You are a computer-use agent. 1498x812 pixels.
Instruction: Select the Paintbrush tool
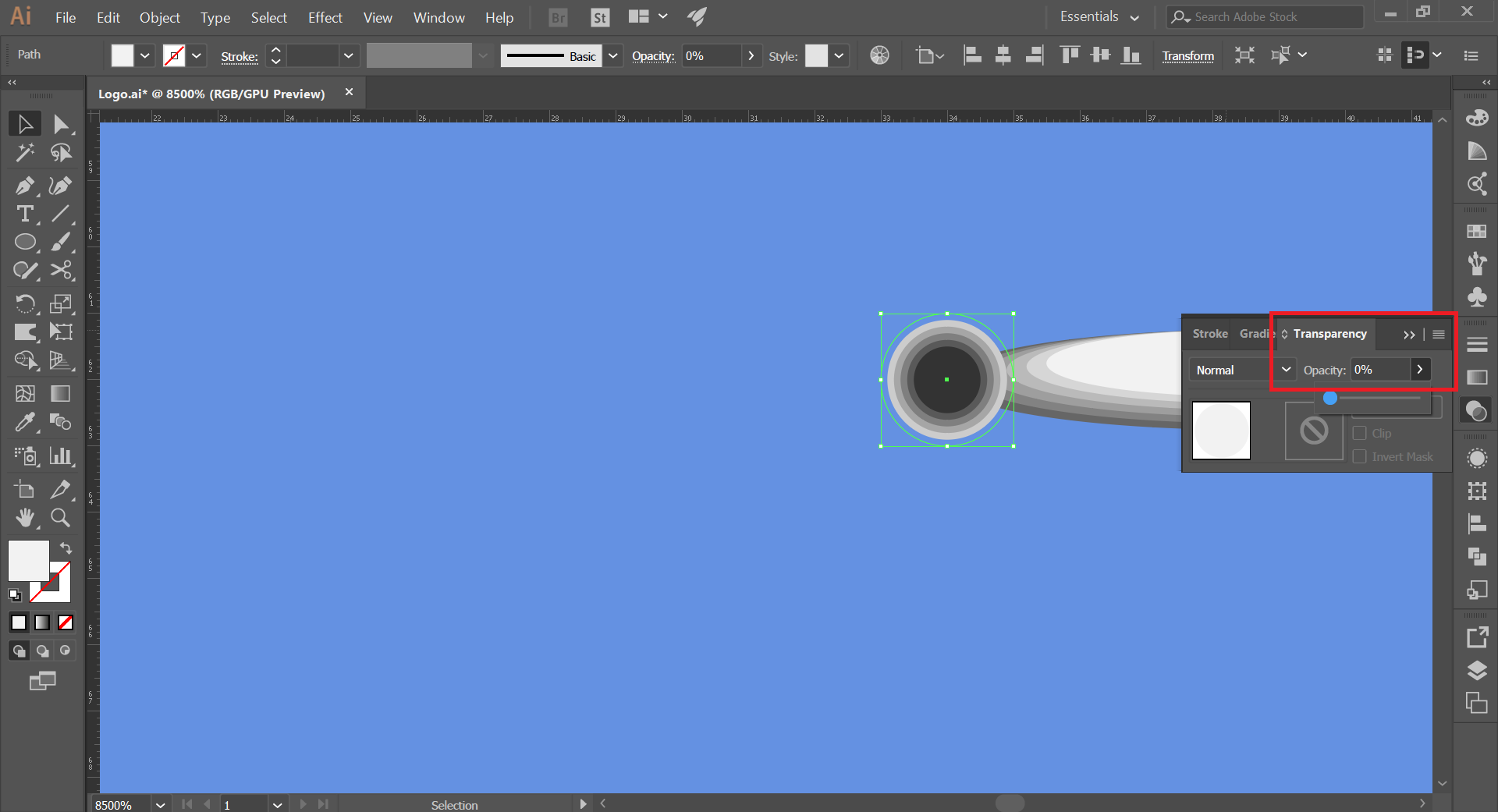click(61, 242)
